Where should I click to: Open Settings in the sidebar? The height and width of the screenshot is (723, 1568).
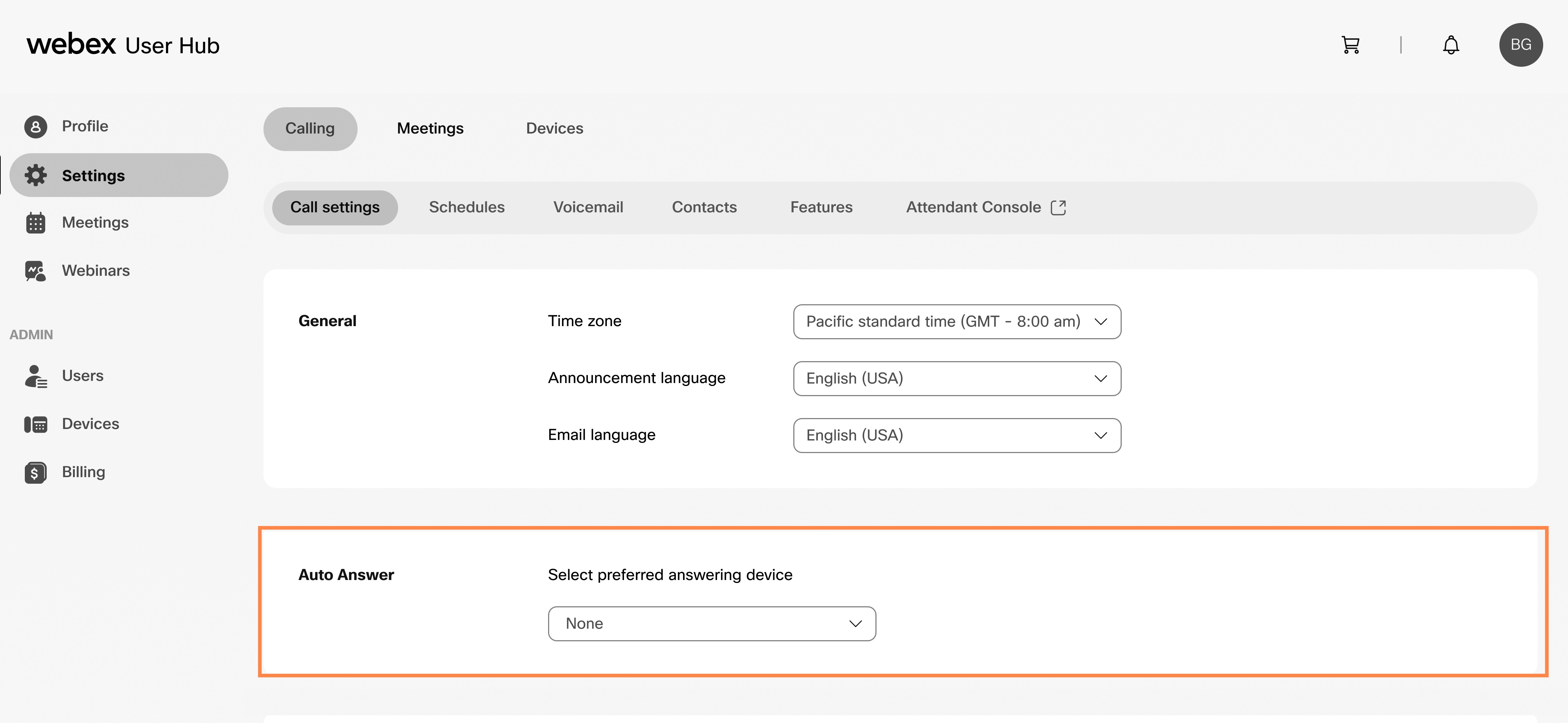[119, 175]
